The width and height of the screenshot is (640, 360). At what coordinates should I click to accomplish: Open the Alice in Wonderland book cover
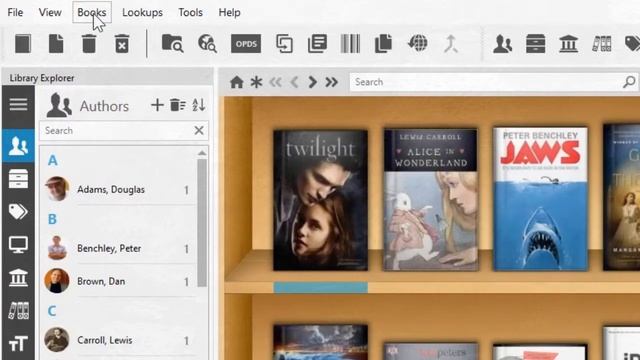[x=431, y=200]
